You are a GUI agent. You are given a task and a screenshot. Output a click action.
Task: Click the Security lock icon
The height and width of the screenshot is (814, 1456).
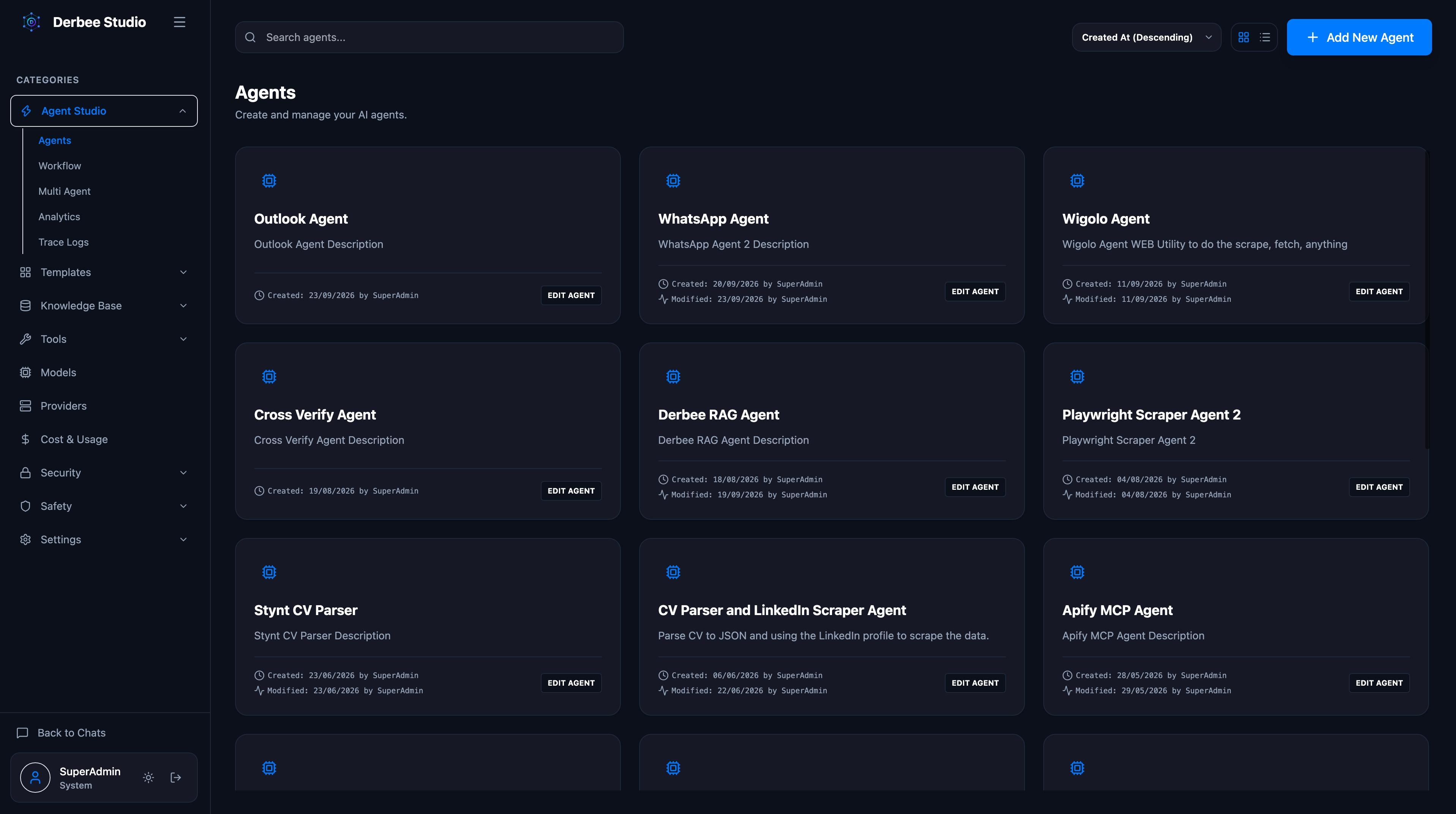coord(25,473)
